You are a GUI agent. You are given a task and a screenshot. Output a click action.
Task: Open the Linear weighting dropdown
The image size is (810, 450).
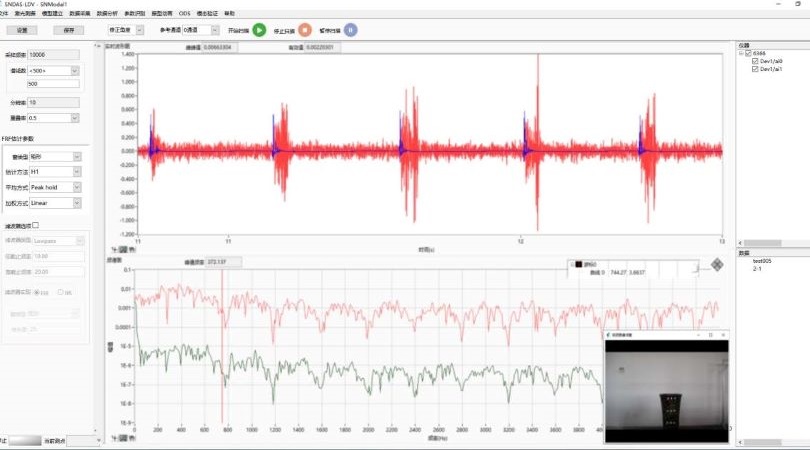77,202
